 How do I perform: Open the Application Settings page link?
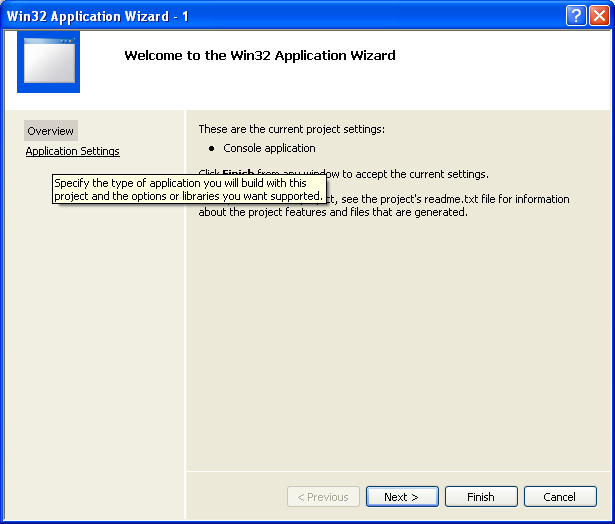(x=73, y=151)
